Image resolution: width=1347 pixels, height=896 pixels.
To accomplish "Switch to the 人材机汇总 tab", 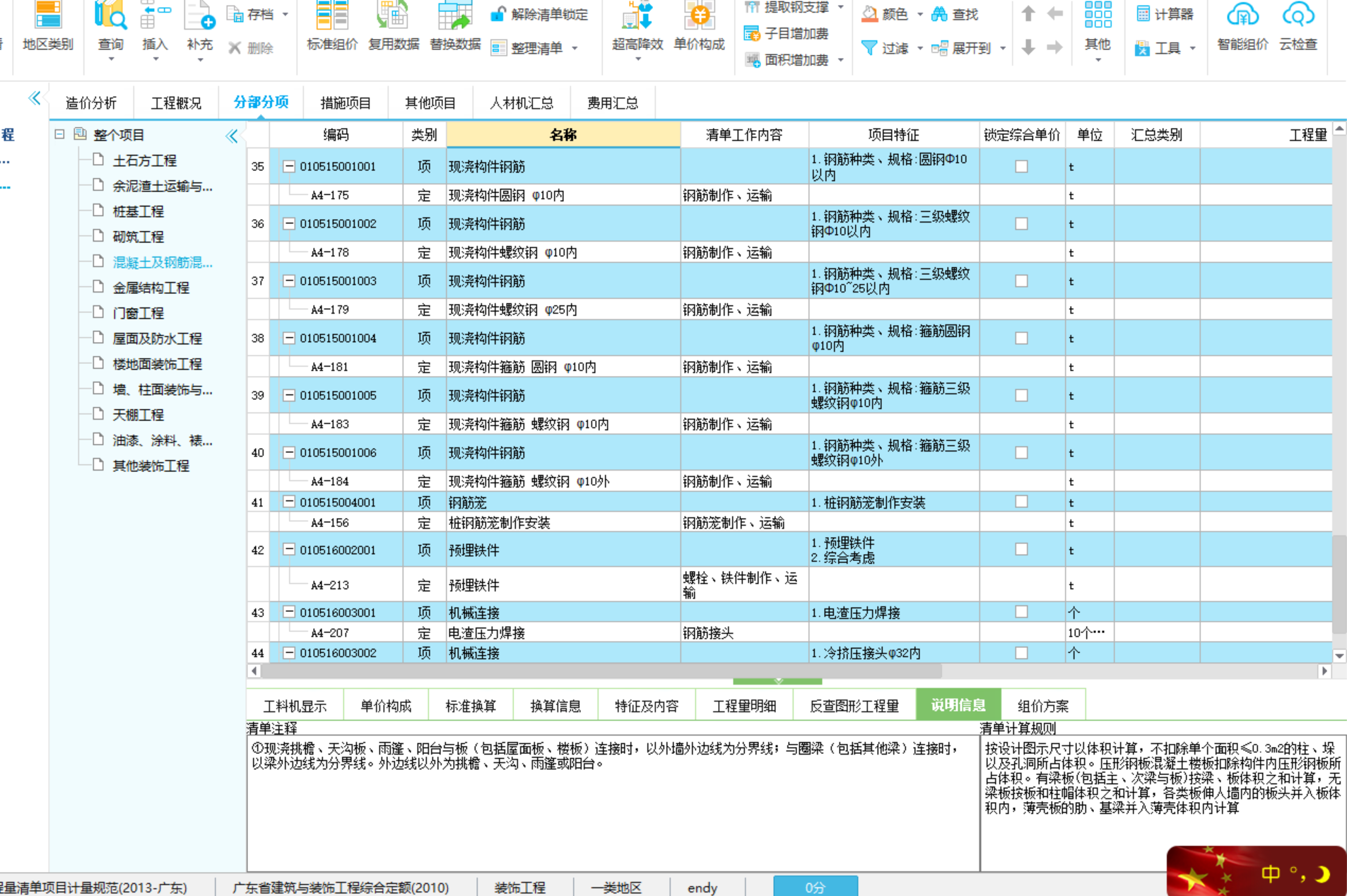I will tap(522, 103).
